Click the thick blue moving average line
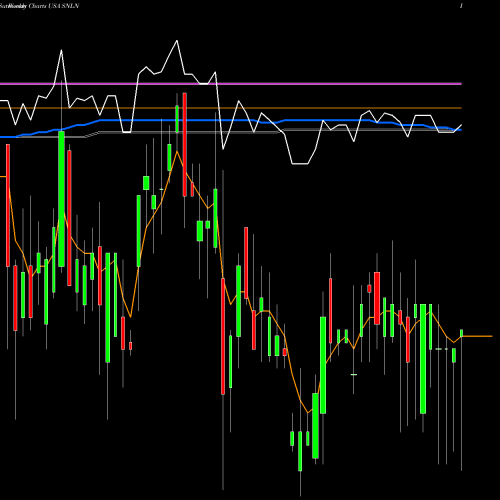 coord(231,120)
